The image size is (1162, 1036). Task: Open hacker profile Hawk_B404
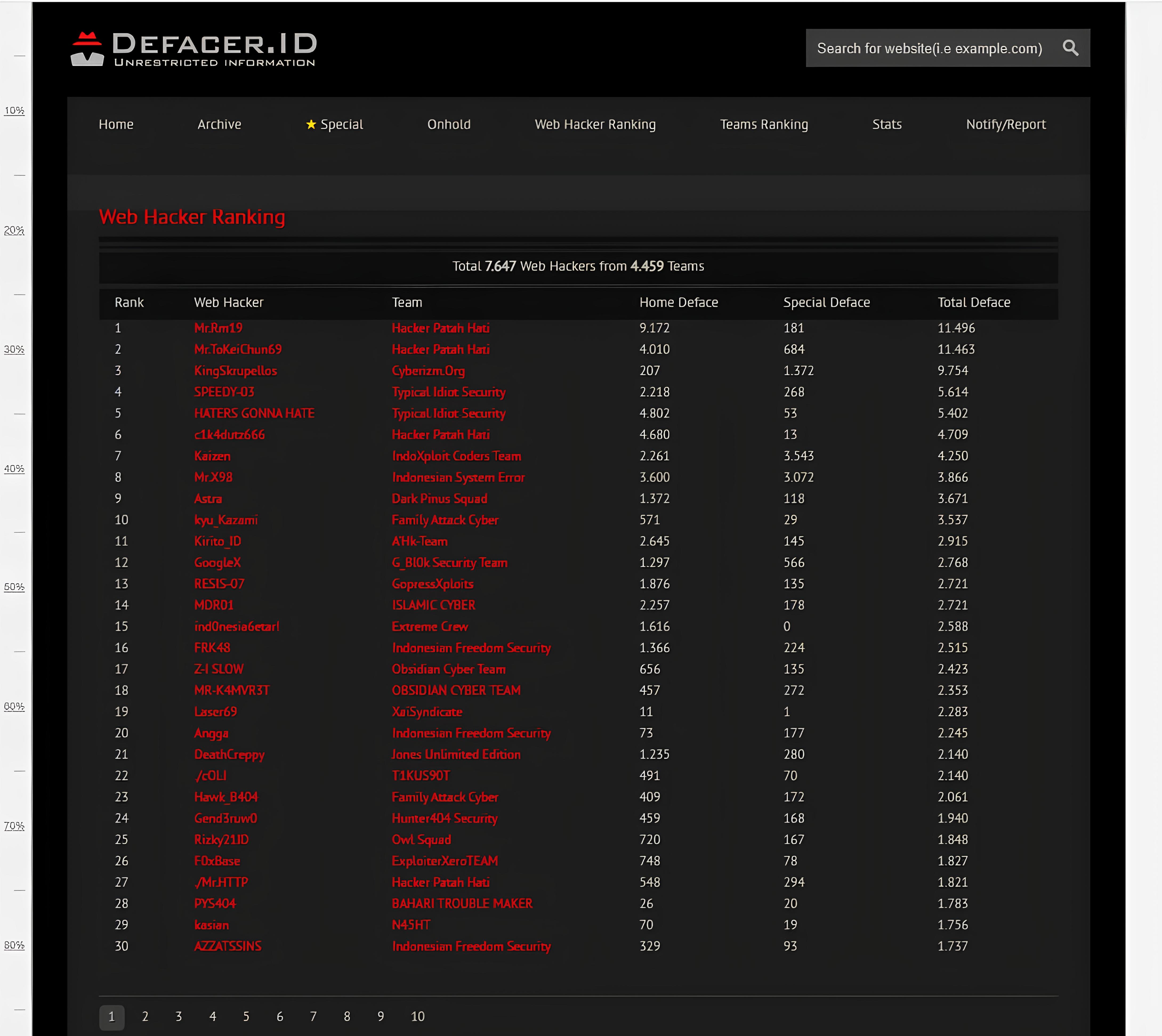pyautogui.click(x=225, y=797)
